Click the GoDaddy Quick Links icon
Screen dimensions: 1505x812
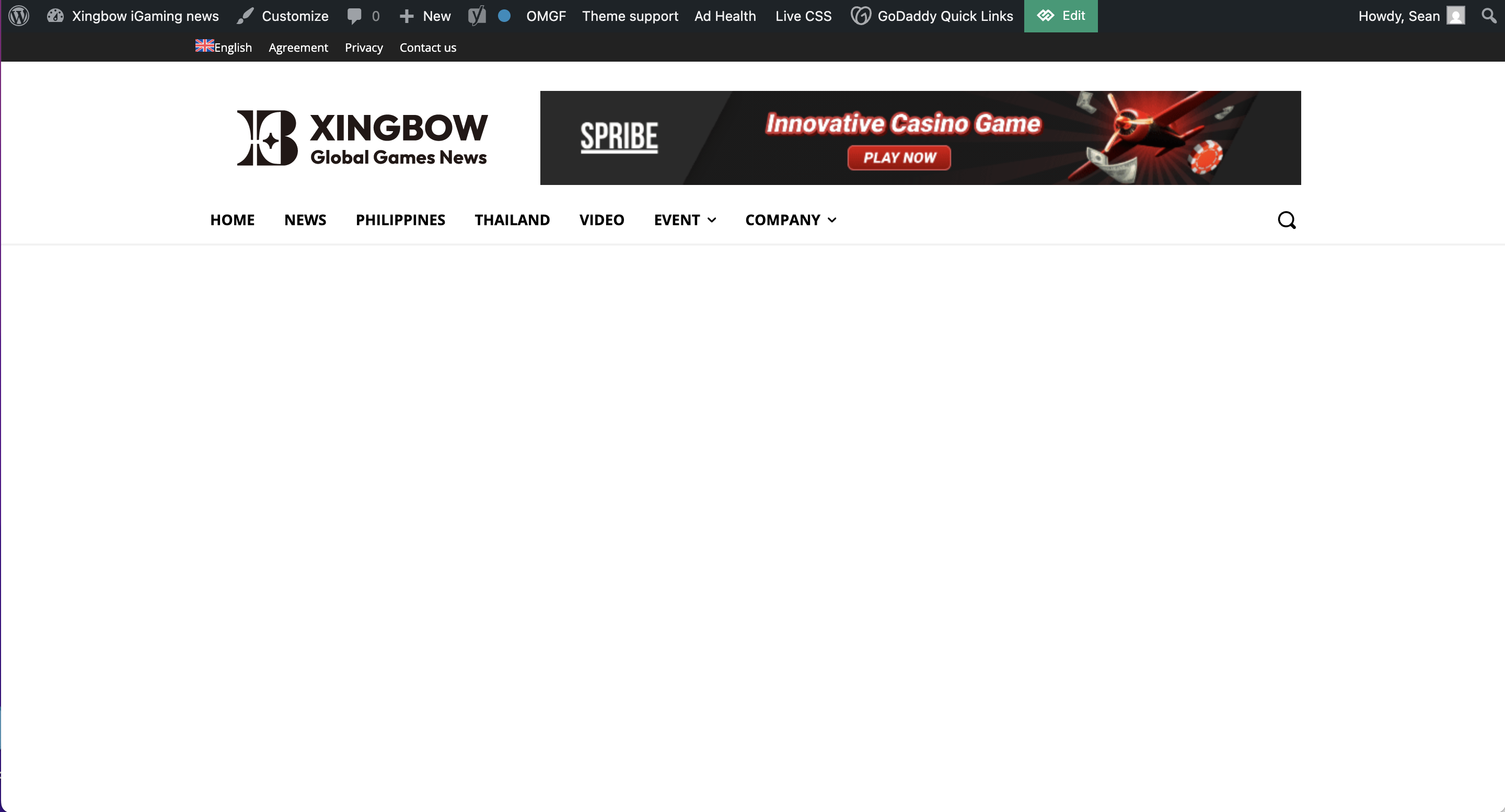tap(861, 16)
